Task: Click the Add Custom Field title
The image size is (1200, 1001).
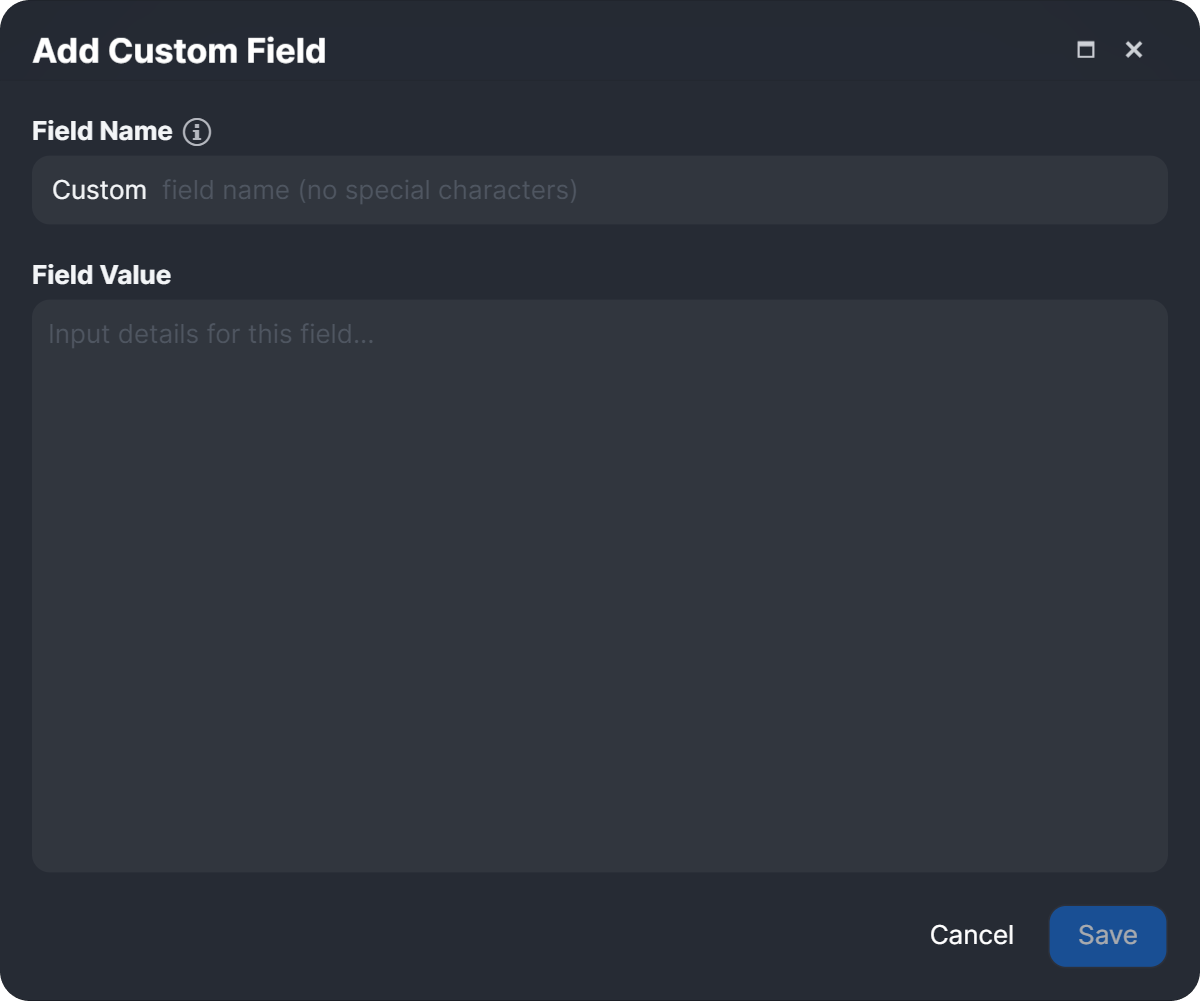Action: click(179, 51)
